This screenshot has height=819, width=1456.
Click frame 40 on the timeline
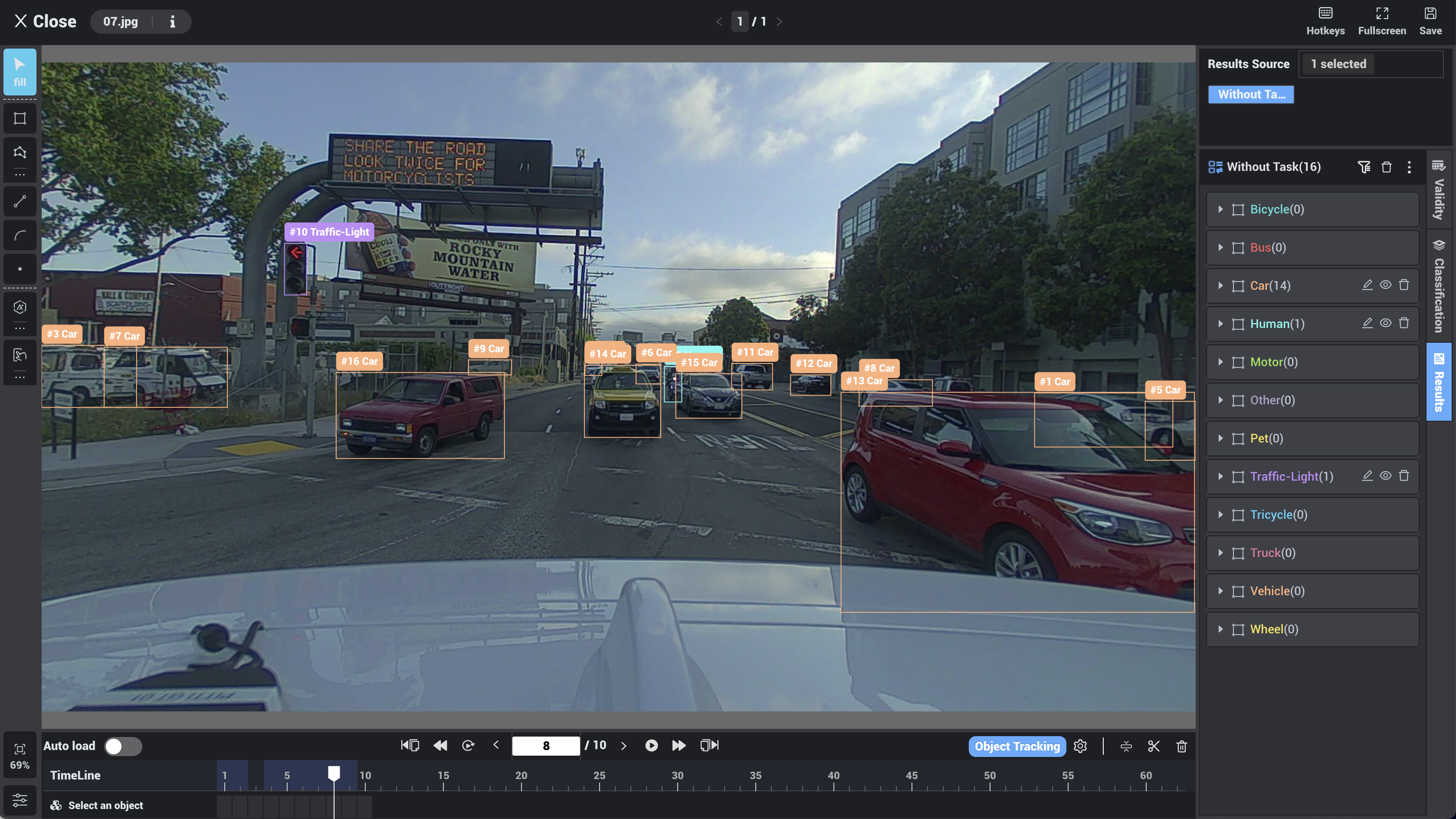(834, 776)
